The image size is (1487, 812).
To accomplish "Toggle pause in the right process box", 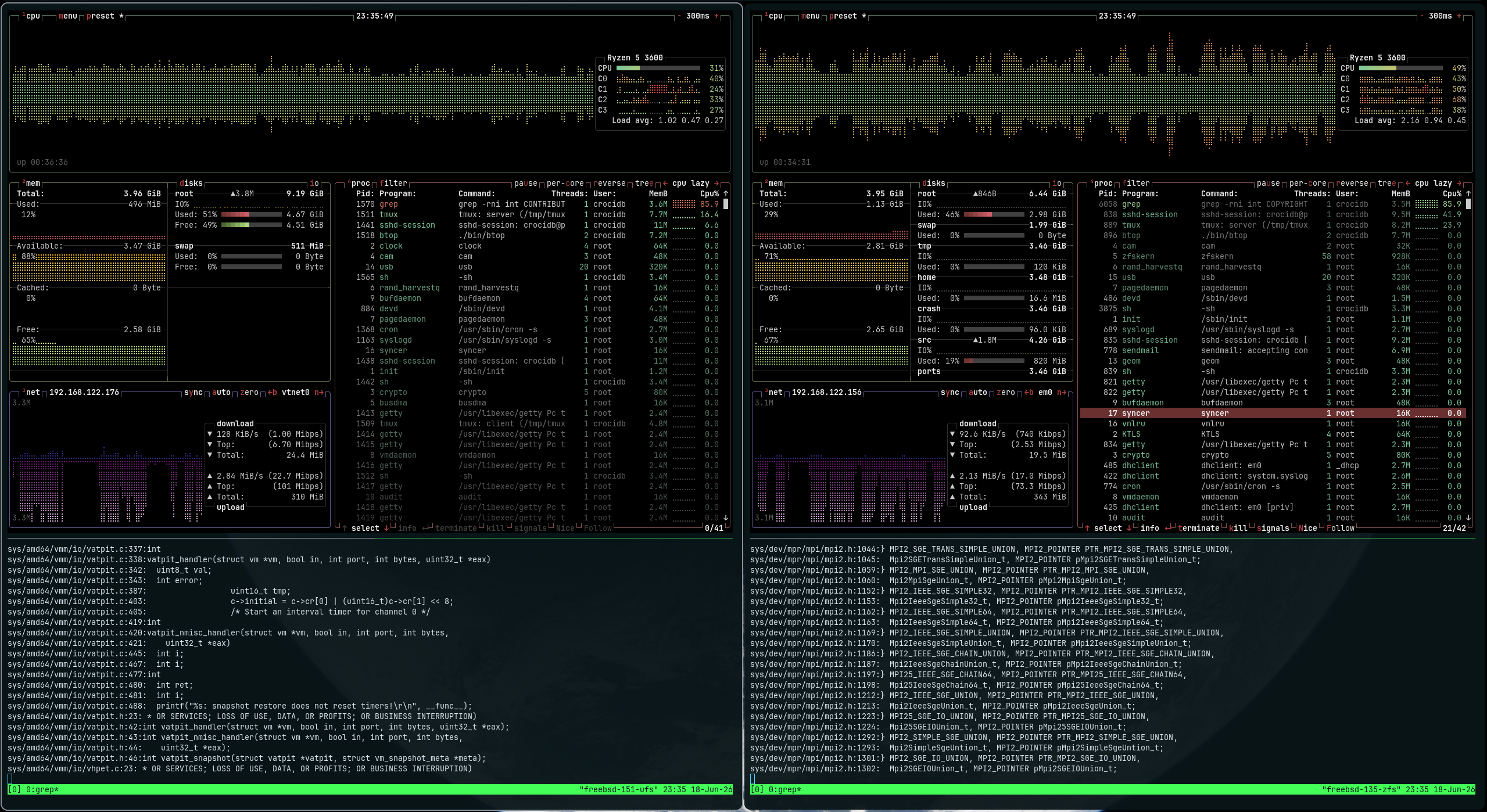I will point(1268,183).
